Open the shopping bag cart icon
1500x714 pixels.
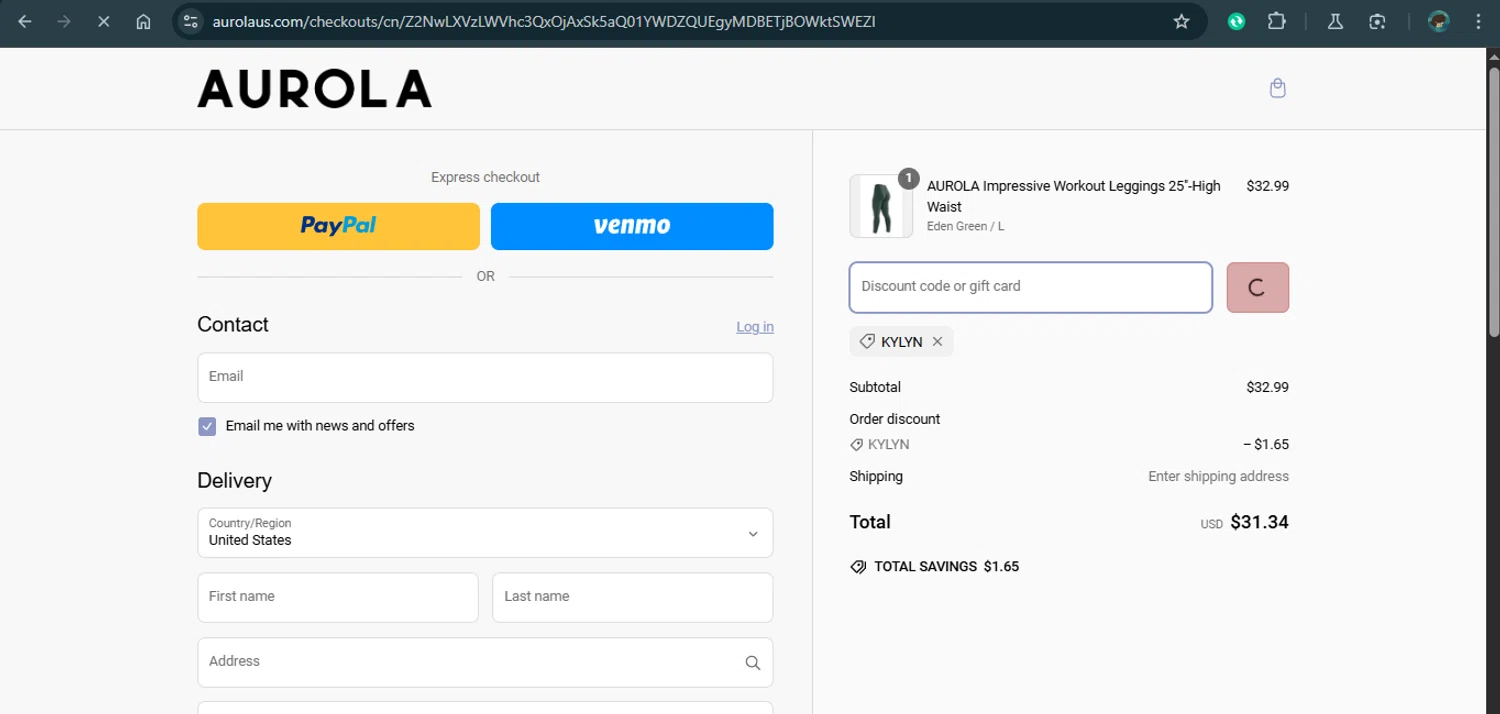pos(1277,88)
